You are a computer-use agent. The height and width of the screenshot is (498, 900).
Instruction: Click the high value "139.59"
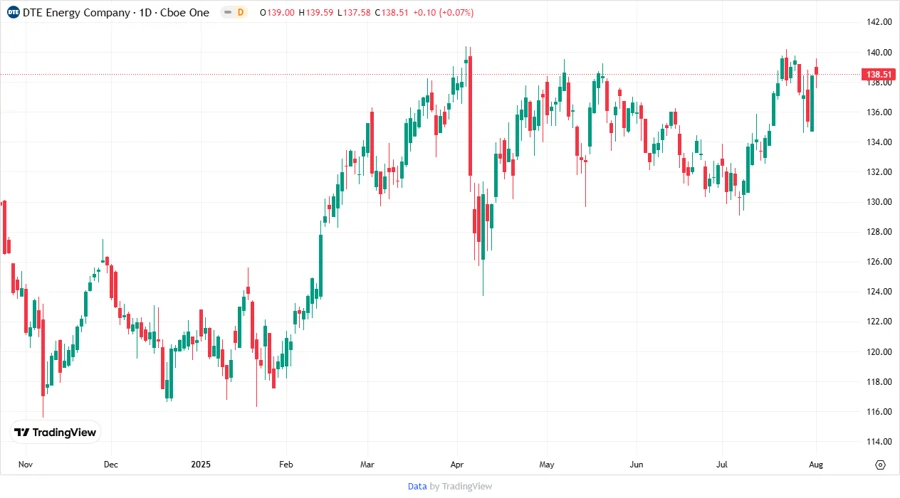pyautogui.click(x=320, y=13)
